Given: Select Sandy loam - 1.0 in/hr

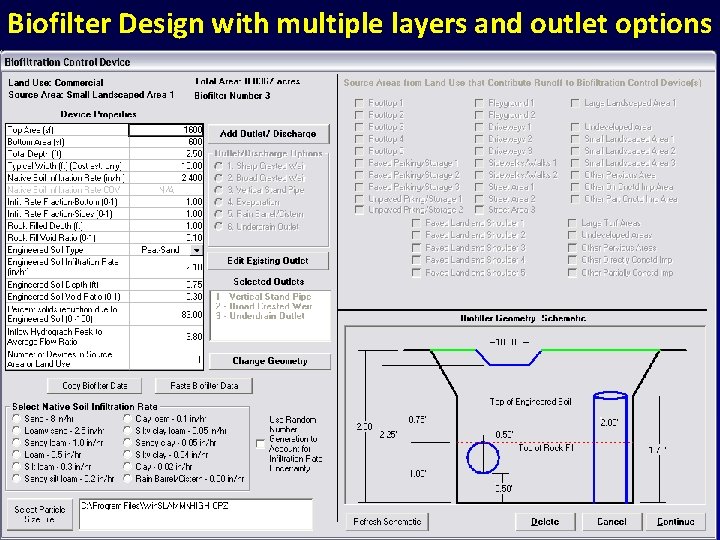Looking at the screenshot, I should [x=17, y=443].
